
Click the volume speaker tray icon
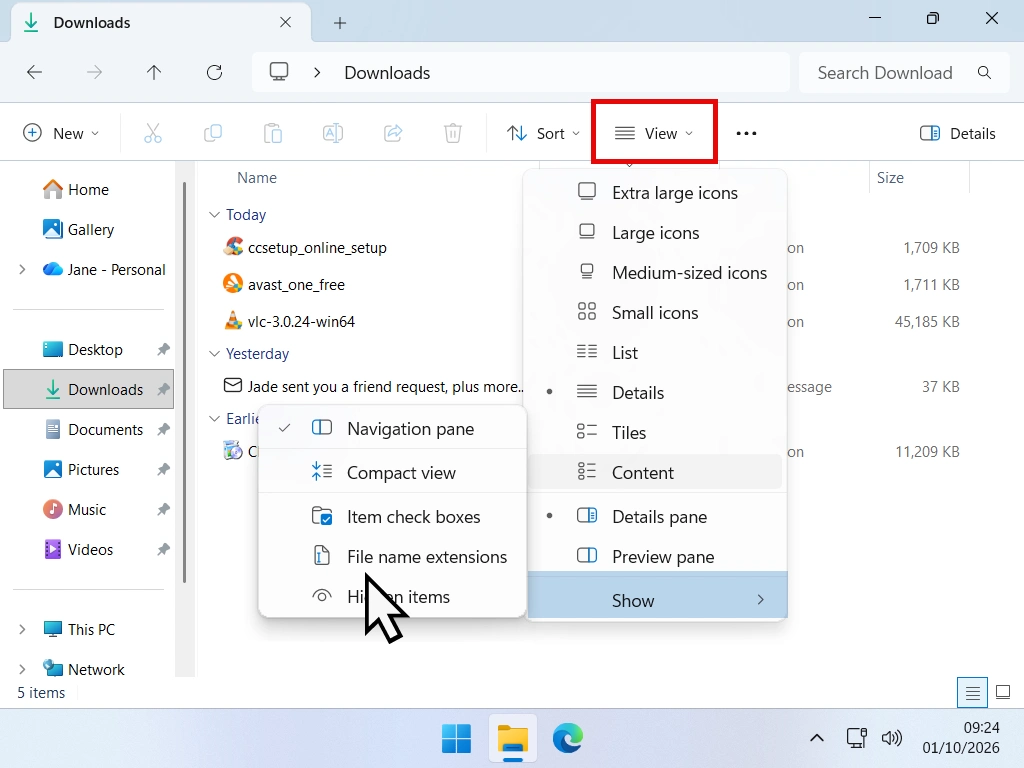(x=891, y=739)
